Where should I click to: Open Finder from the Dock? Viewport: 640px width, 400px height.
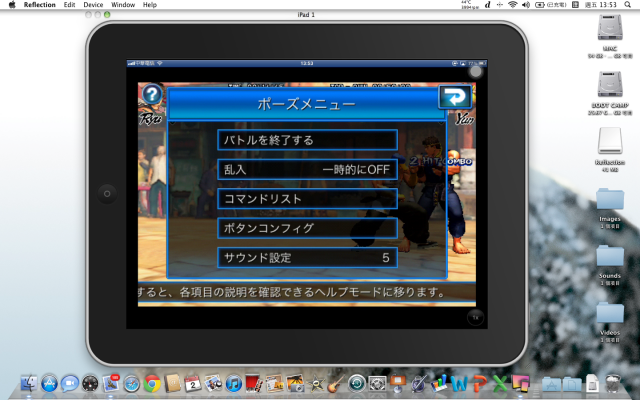pos(29,384)
